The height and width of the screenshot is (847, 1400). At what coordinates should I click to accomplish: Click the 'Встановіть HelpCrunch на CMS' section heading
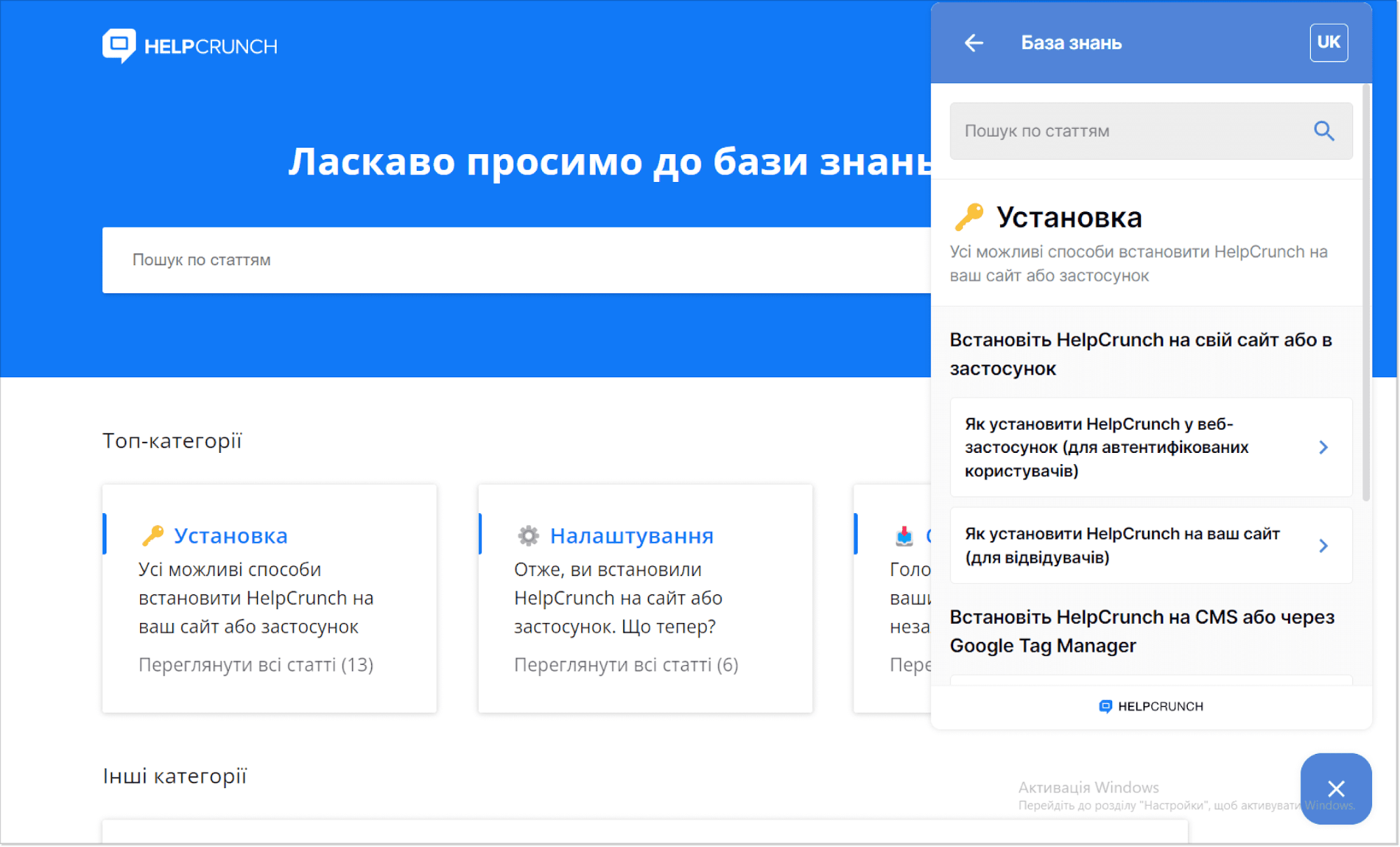1142,631
